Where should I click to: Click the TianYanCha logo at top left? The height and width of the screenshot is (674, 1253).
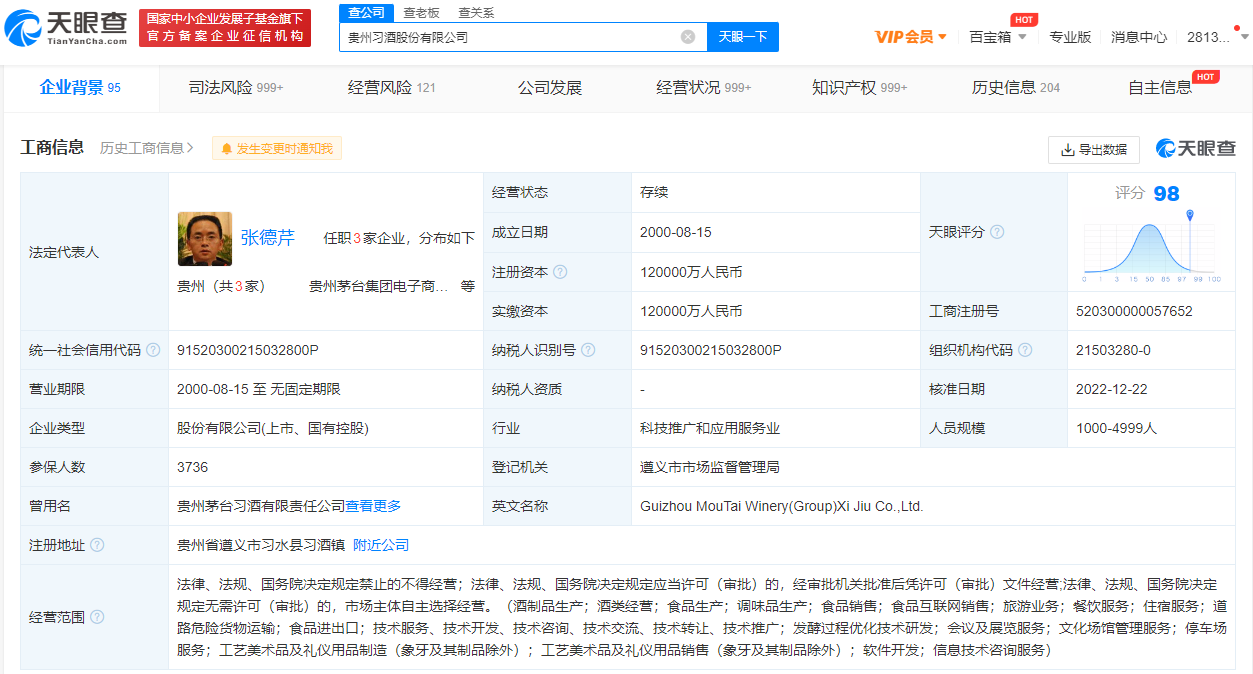[x=66, y=27]
